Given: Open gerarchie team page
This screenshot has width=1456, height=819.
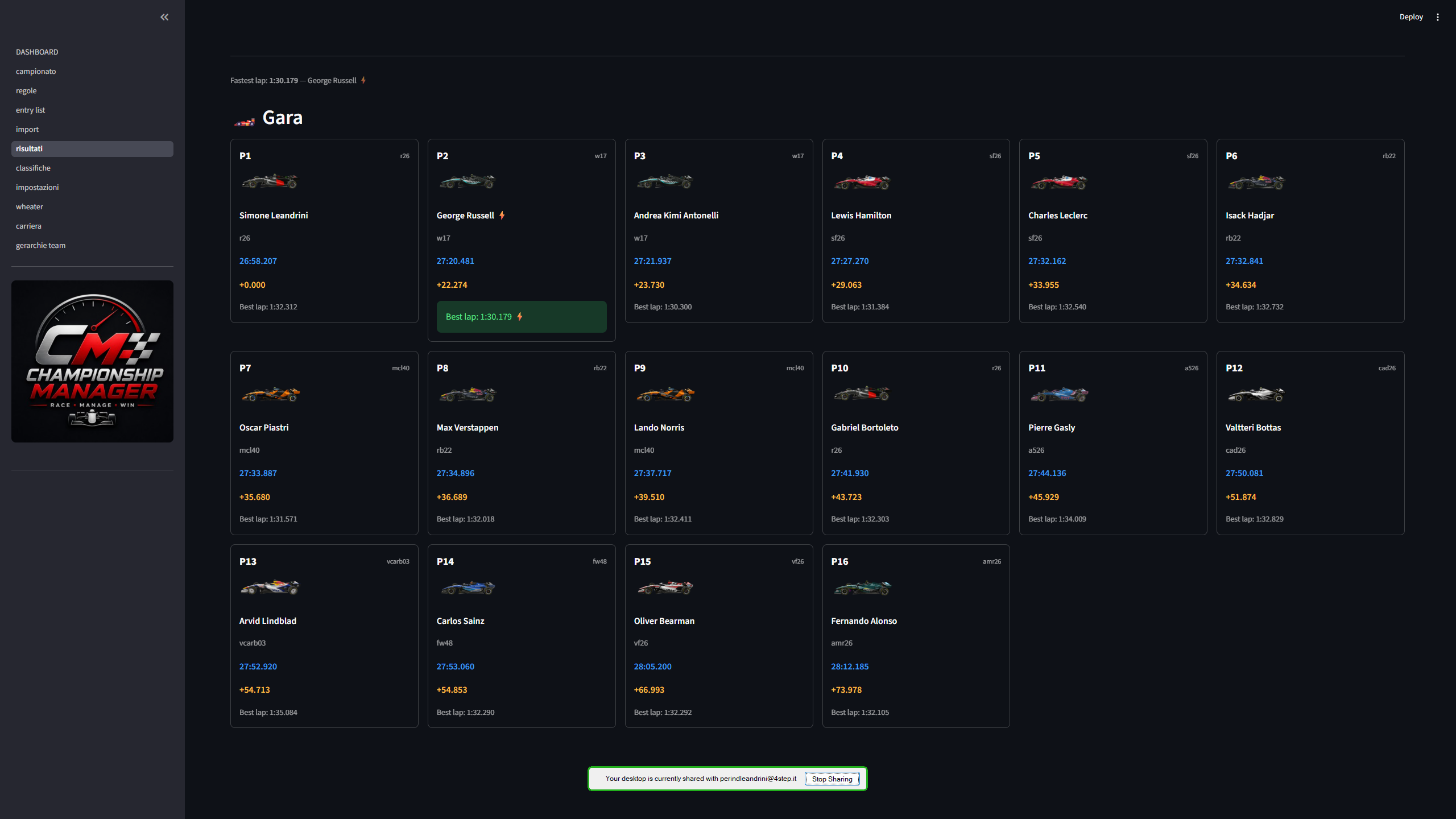Looking at the screenshot, I should coord(92,245).
